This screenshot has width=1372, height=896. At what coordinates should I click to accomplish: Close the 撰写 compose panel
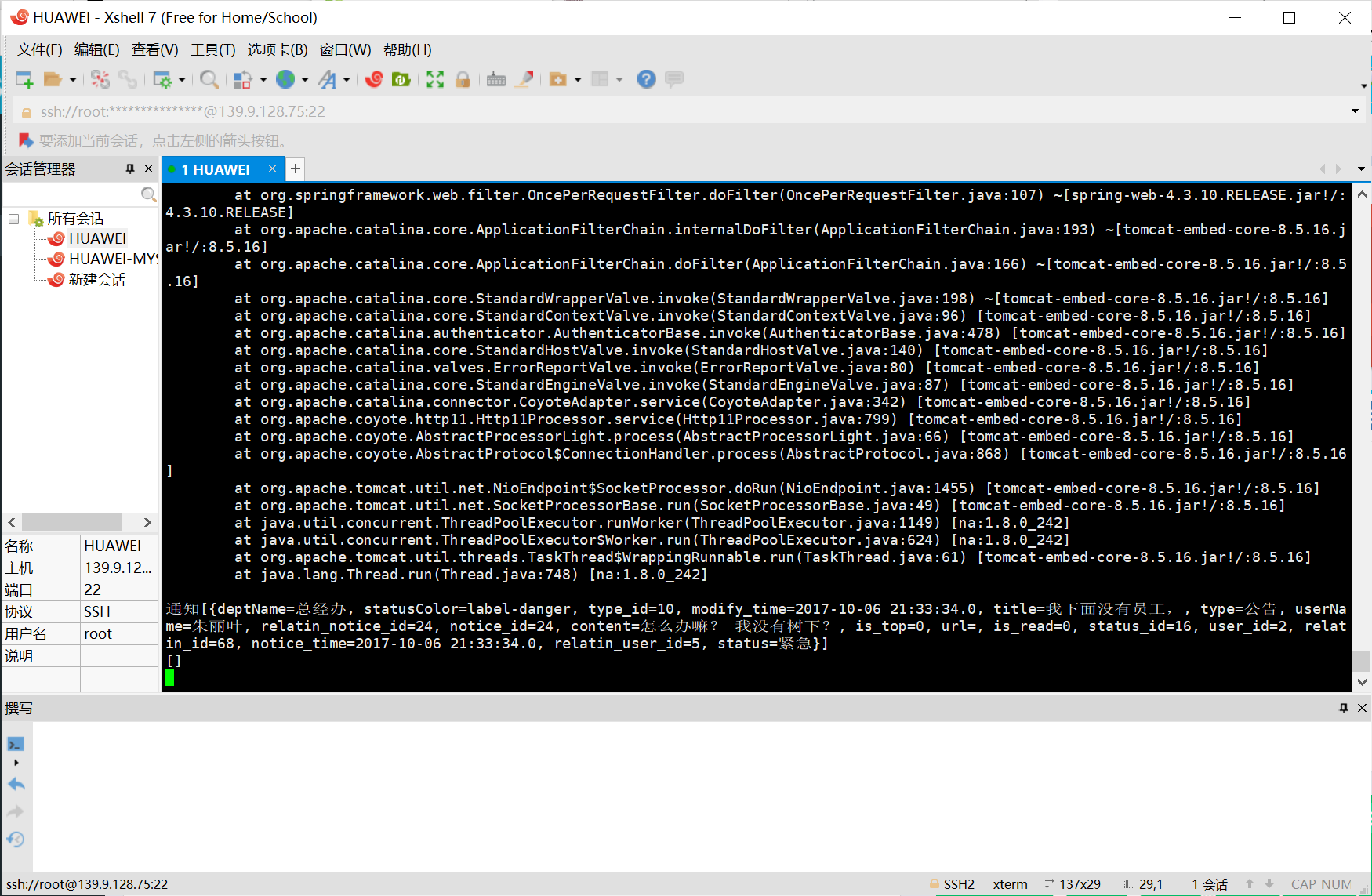coord(1362,708)
